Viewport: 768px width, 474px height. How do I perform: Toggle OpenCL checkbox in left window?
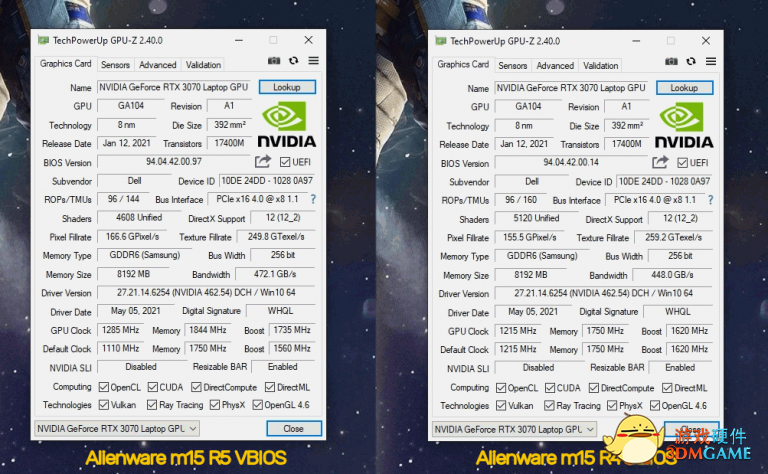point(103,387)
